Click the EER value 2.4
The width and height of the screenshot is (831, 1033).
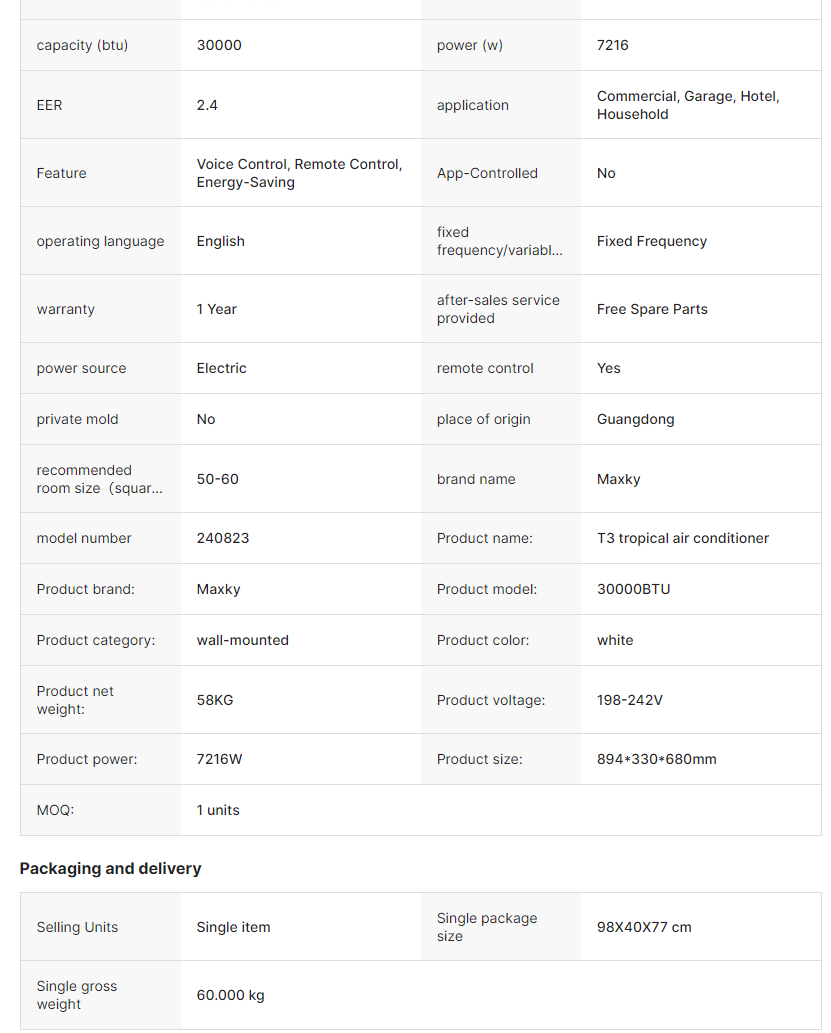(207, 105)
